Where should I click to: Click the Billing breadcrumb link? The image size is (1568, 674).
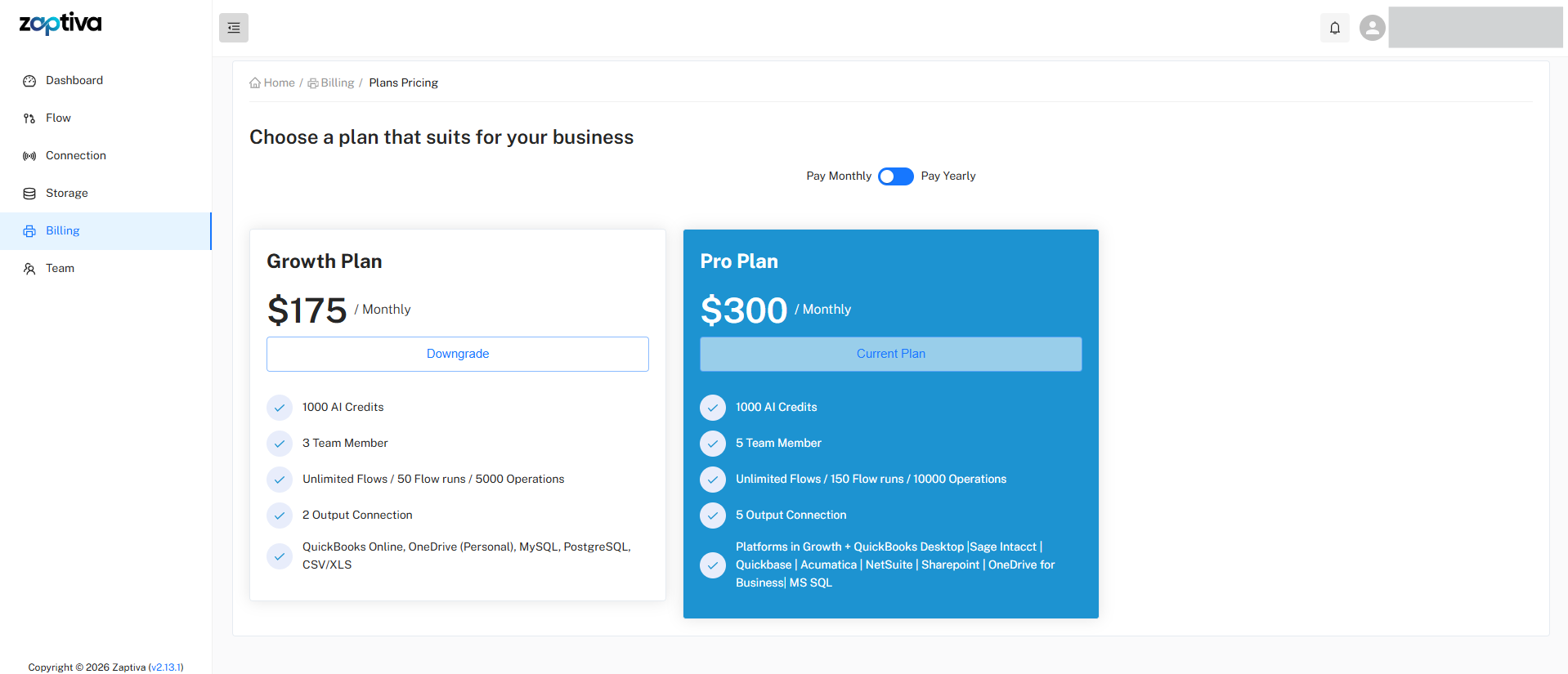click(337, 83)
